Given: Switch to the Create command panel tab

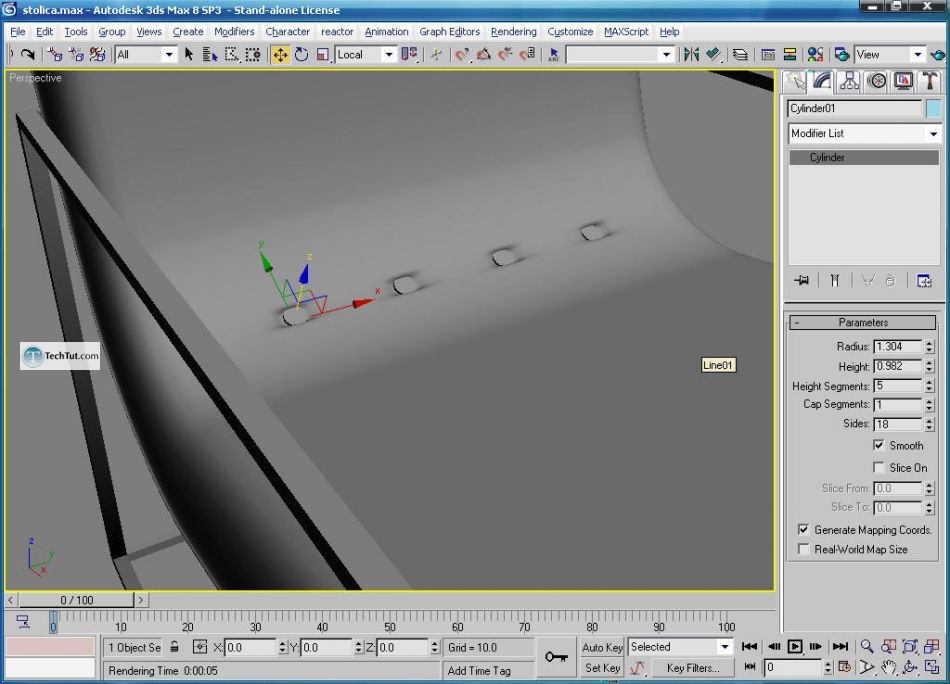Looking at the screenshot, I should point(795,82).
